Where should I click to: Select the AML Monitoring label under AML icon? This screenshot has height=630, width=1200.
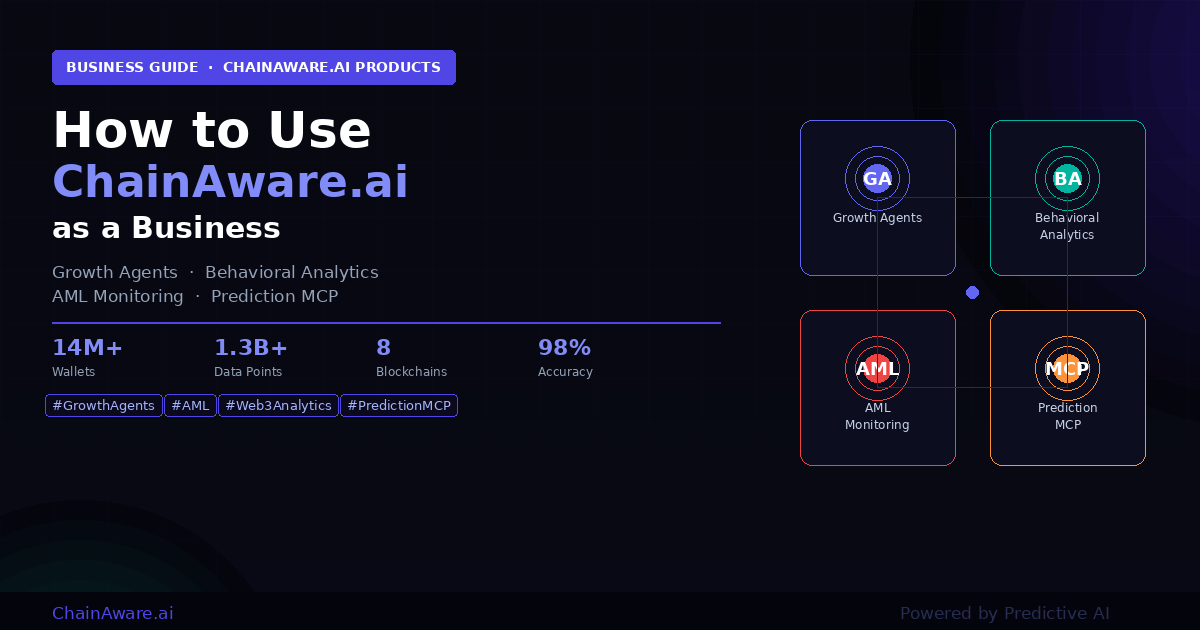[877, 416]
